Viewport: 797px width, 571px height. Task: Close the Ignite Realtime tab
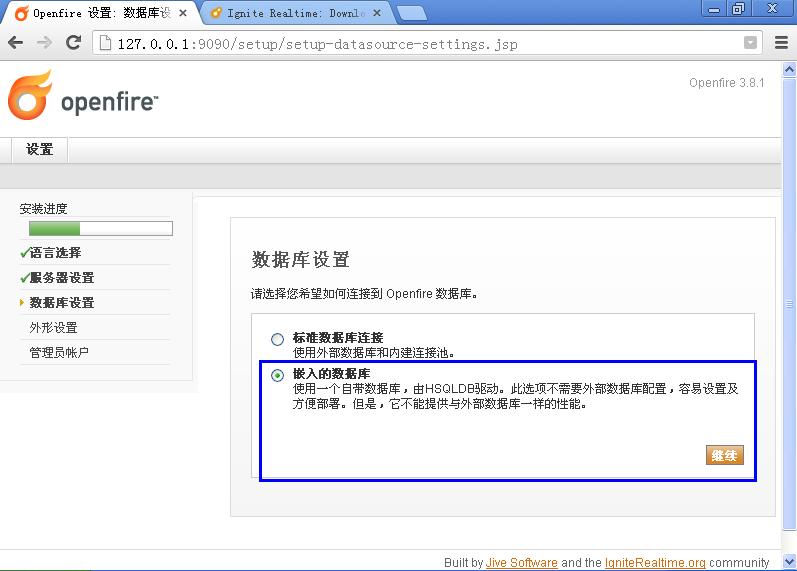[x=377, y=13]
